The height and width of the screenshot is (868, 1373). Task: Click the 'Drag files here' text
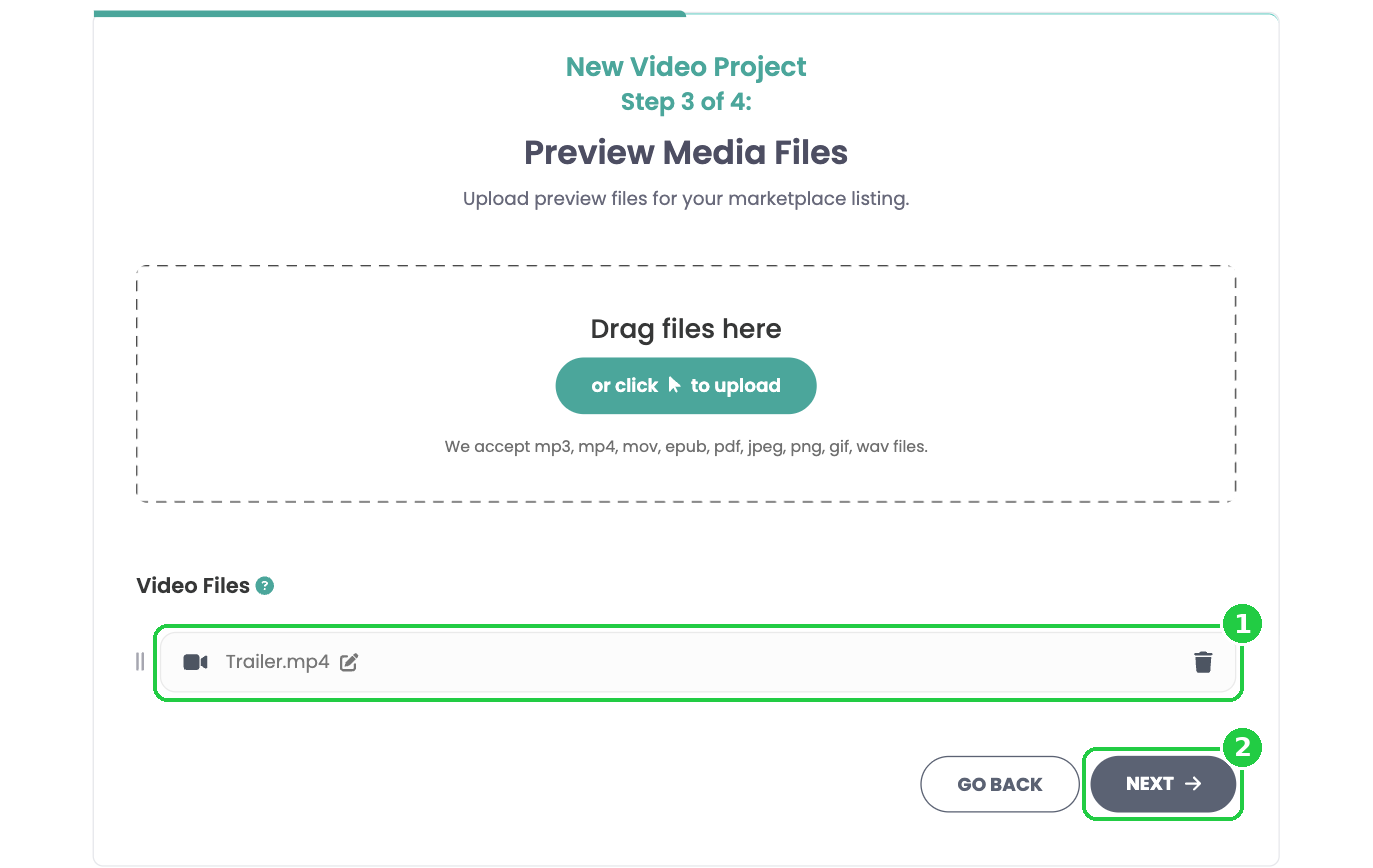(686, 329)
